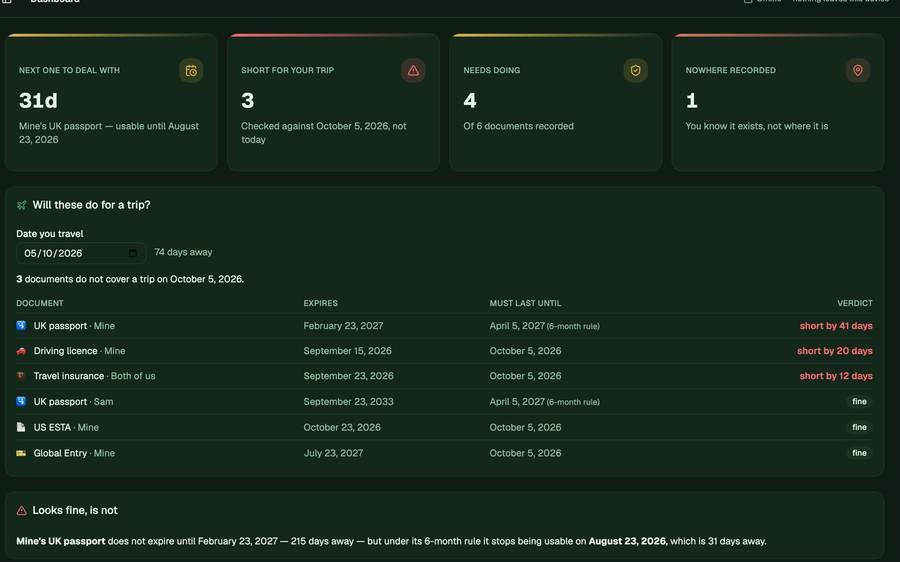This screenshot has width=900, height=562.
Task: Click into the Date you travel field
Action: pos(81,253)
